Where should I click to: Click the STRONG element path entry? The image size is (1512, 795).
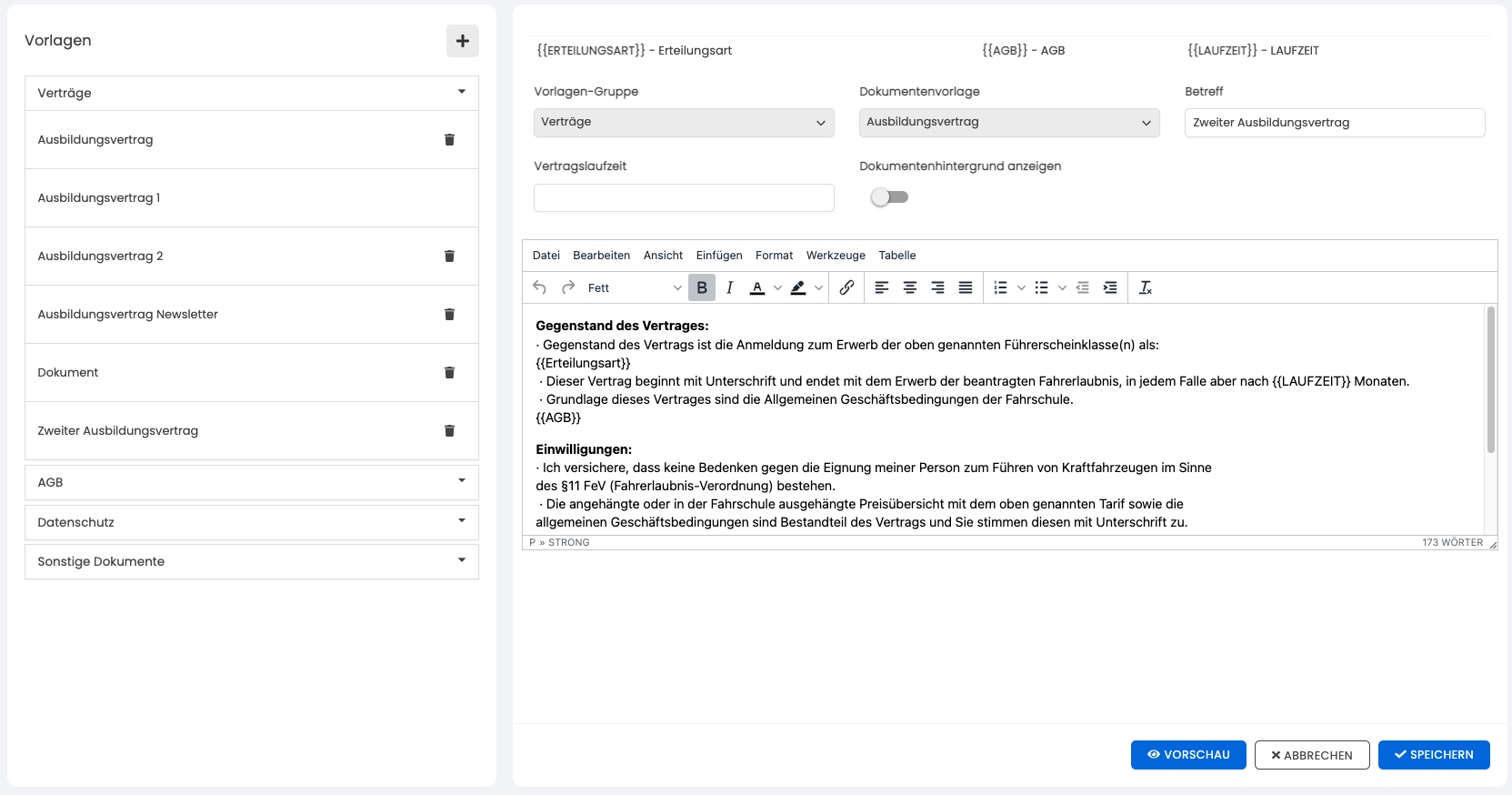click(569, 543)
